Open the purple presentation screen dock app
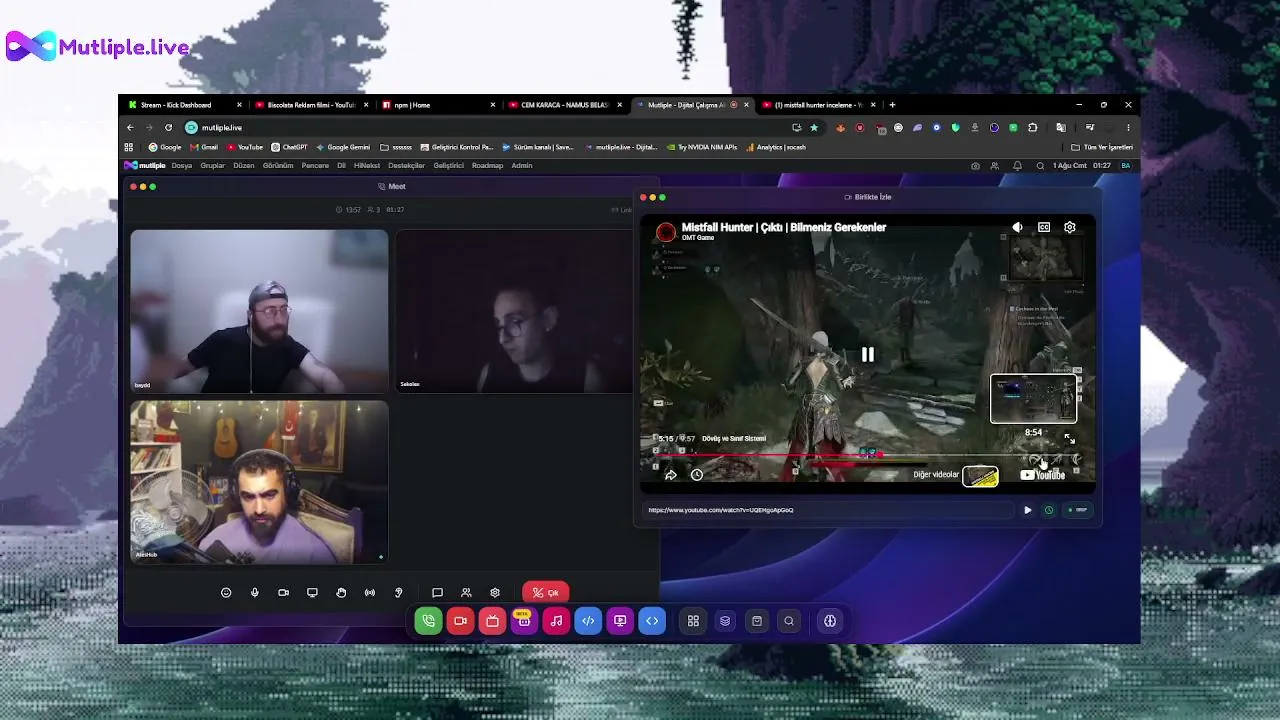This screenshot has height=720, width=1280. 620,621
